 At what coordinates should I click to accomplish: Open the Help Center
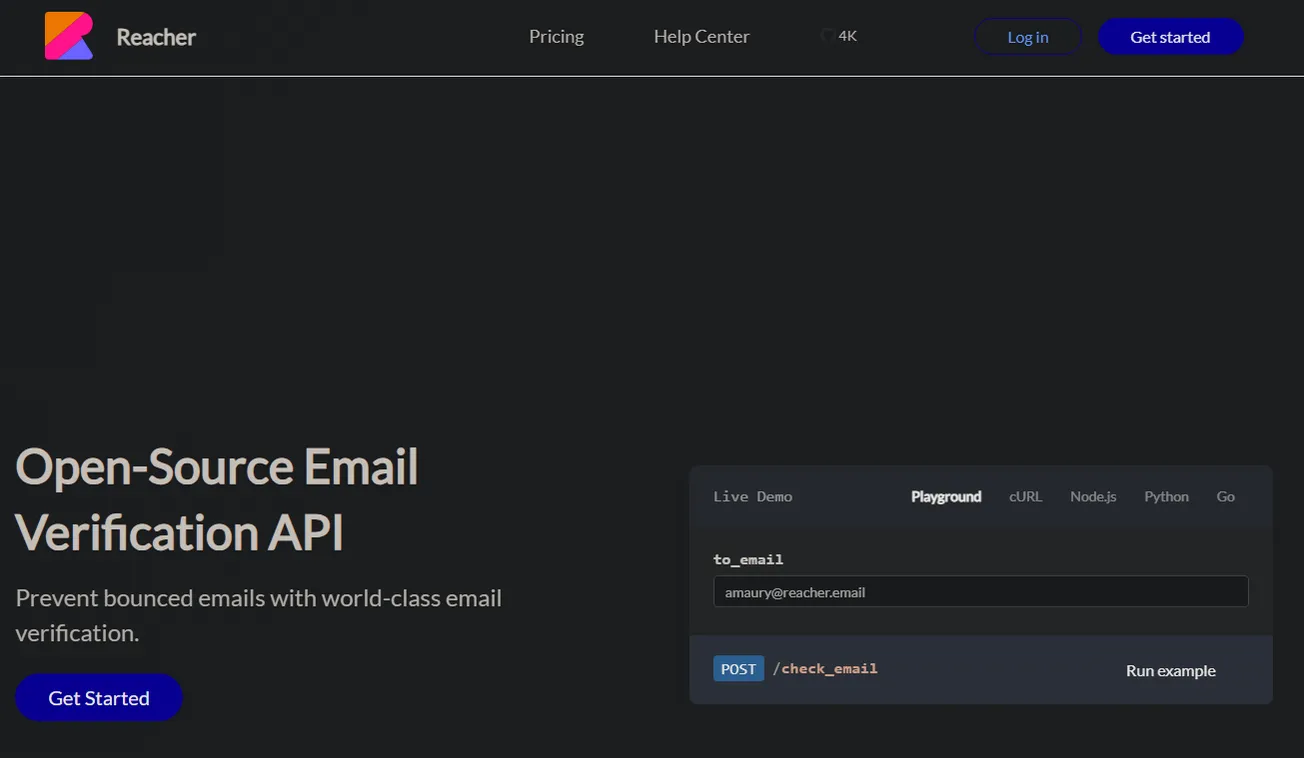701,36
